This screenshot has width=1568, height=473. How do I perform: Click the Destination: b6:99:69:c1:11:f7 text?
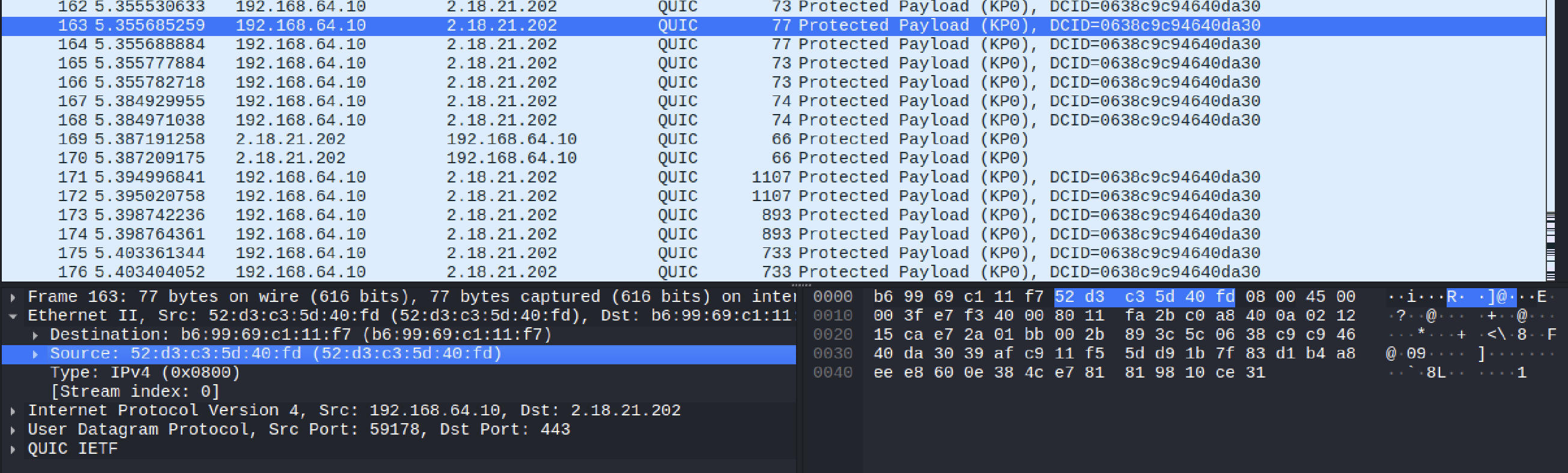pos(301,335)
